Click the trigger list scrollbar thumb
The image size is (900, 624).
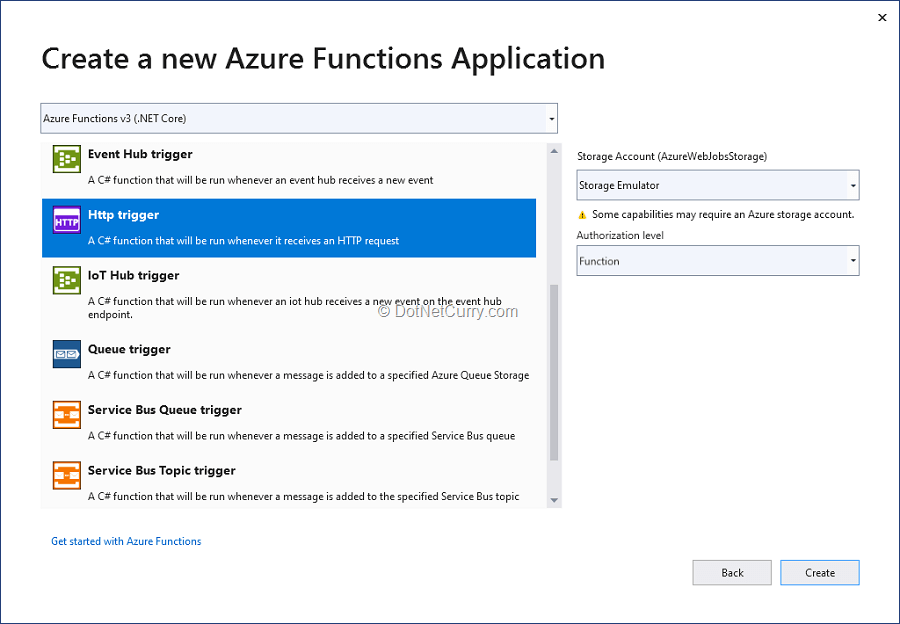click(554, 373)
